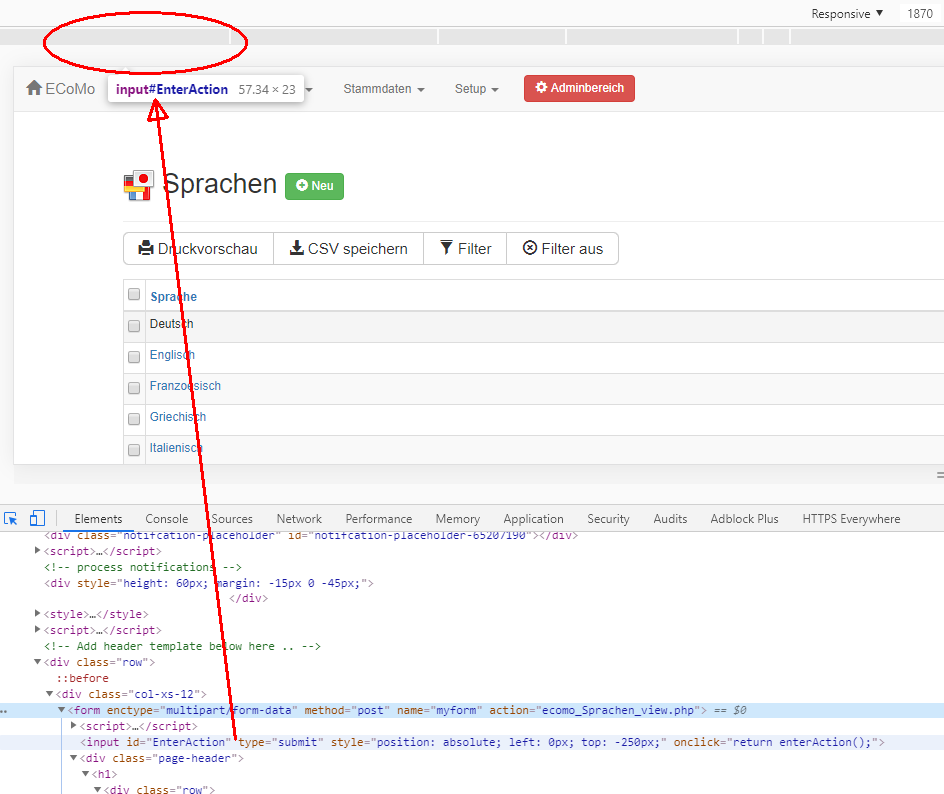This screenshot has width=944, height=794.
Task: Click the Filter aus button
Action: click(562, 249)
